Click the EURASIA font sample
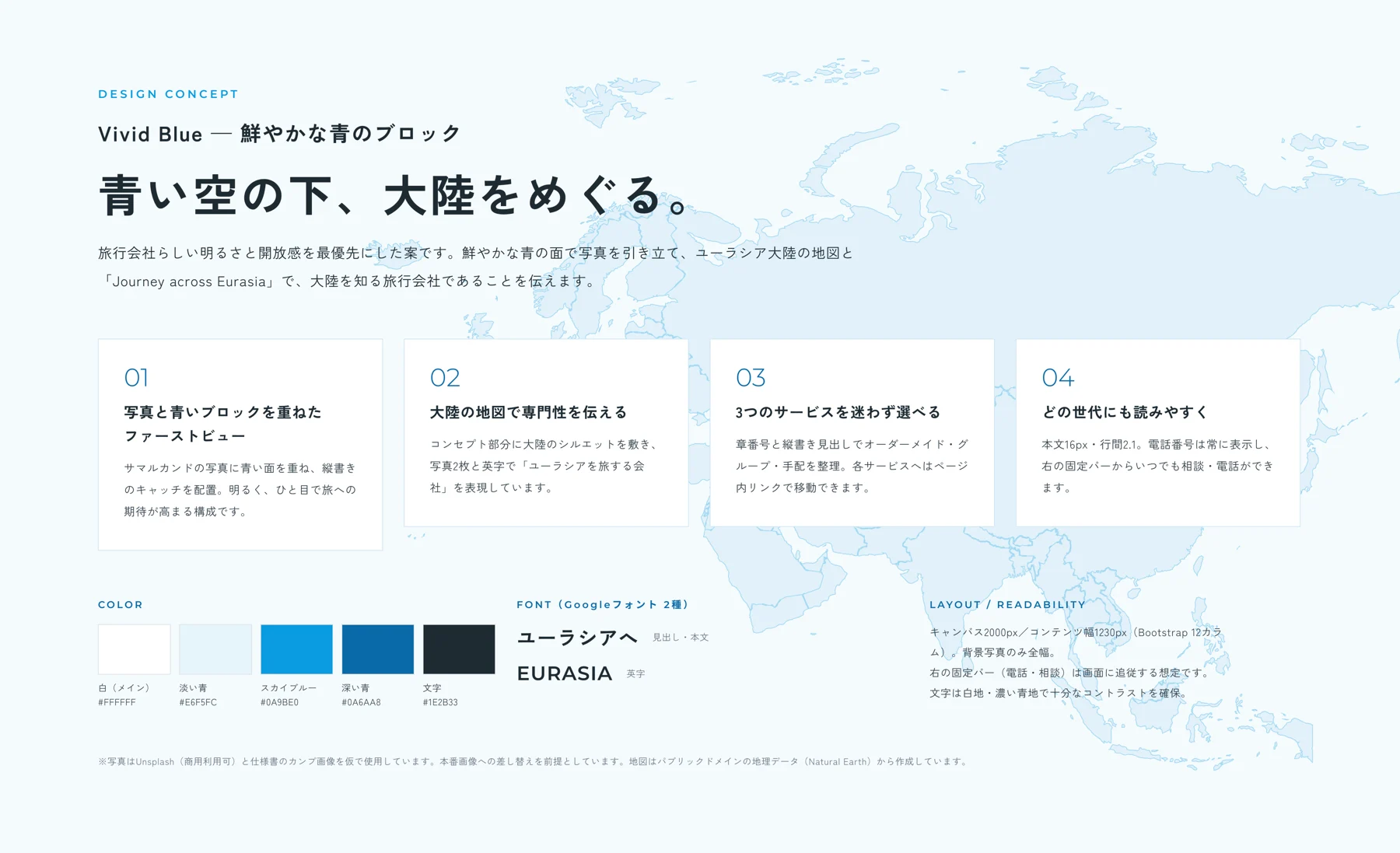This screenshot has height=853, width=1400. 565,673
